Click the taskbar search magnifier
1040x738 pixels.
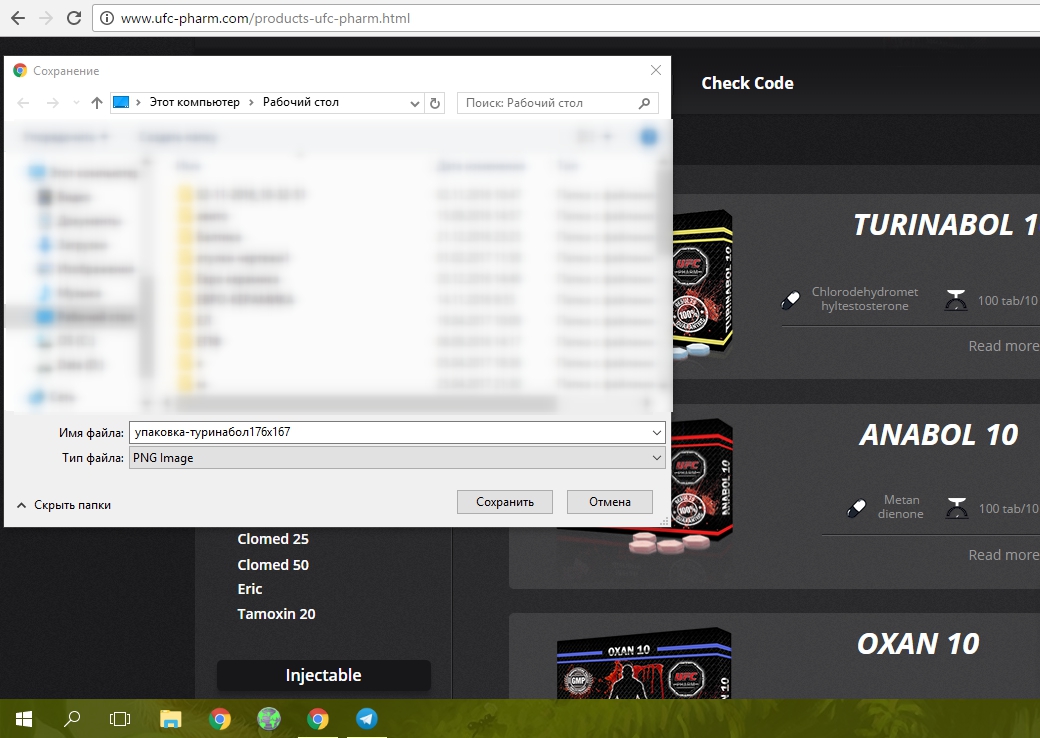(72, 718)
